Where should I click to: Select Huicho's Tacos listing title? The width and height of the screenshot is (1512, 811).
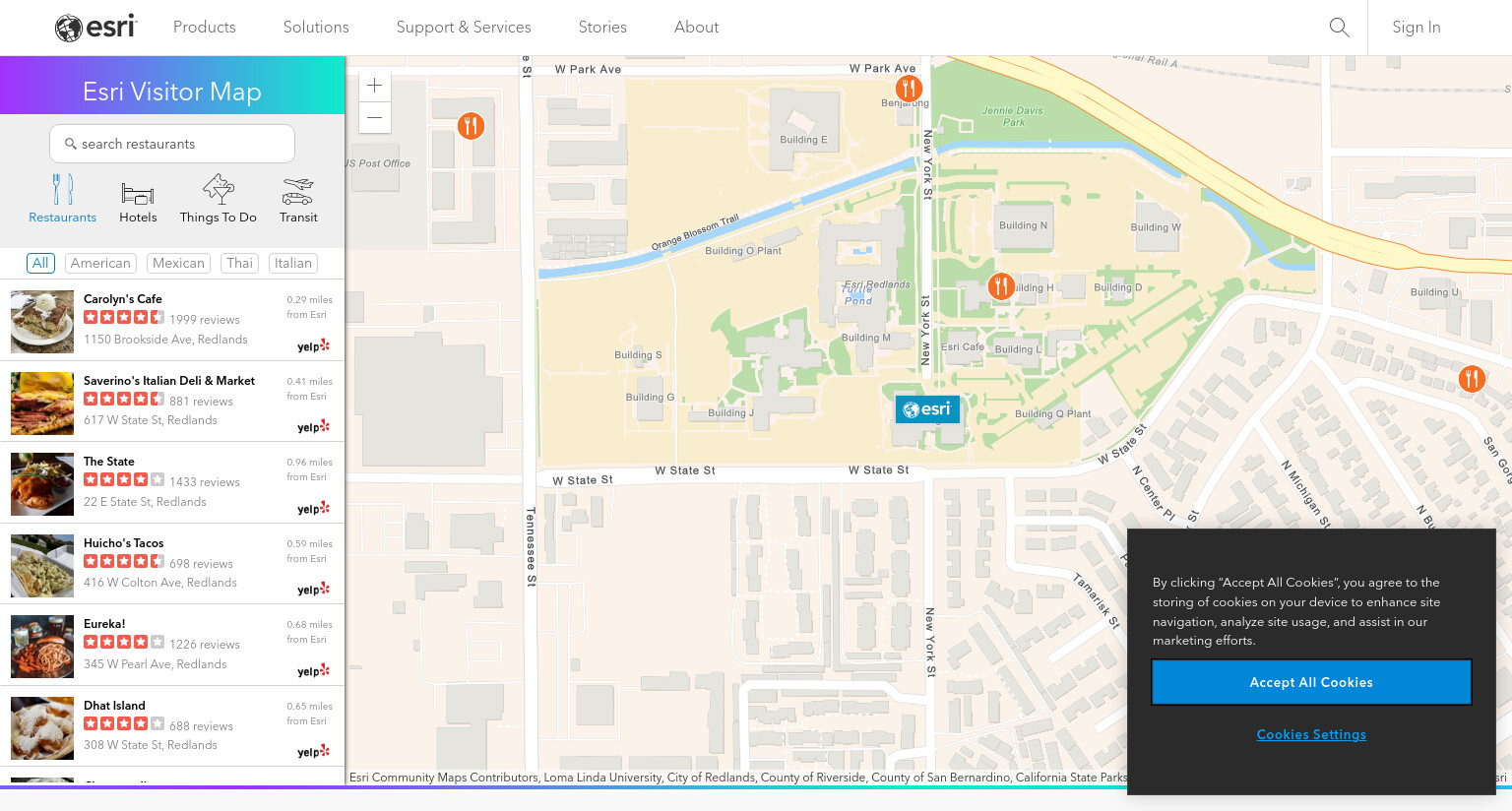[124, 543]
